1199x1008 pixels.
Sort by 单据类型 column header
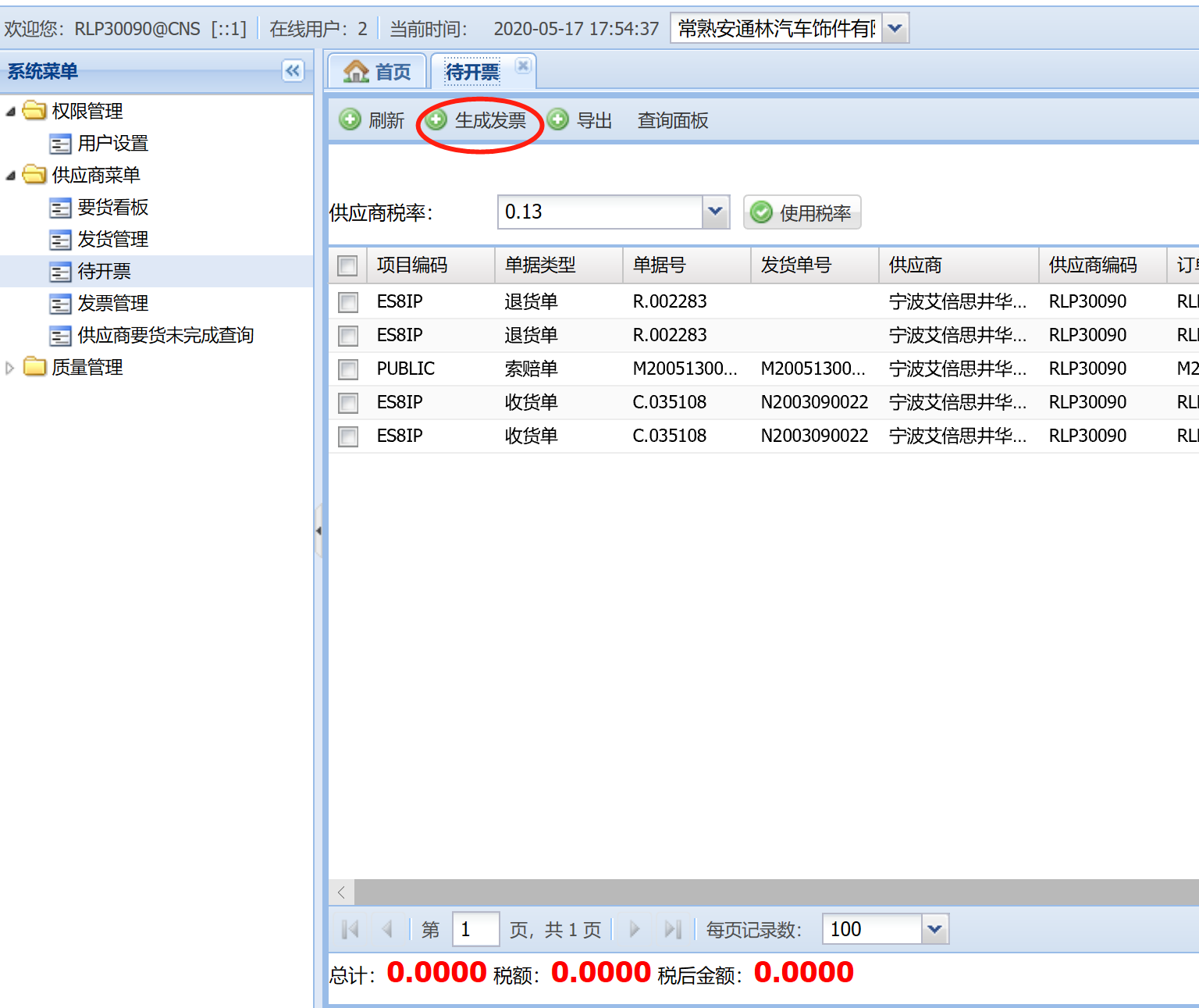click(x=559, y=265)
